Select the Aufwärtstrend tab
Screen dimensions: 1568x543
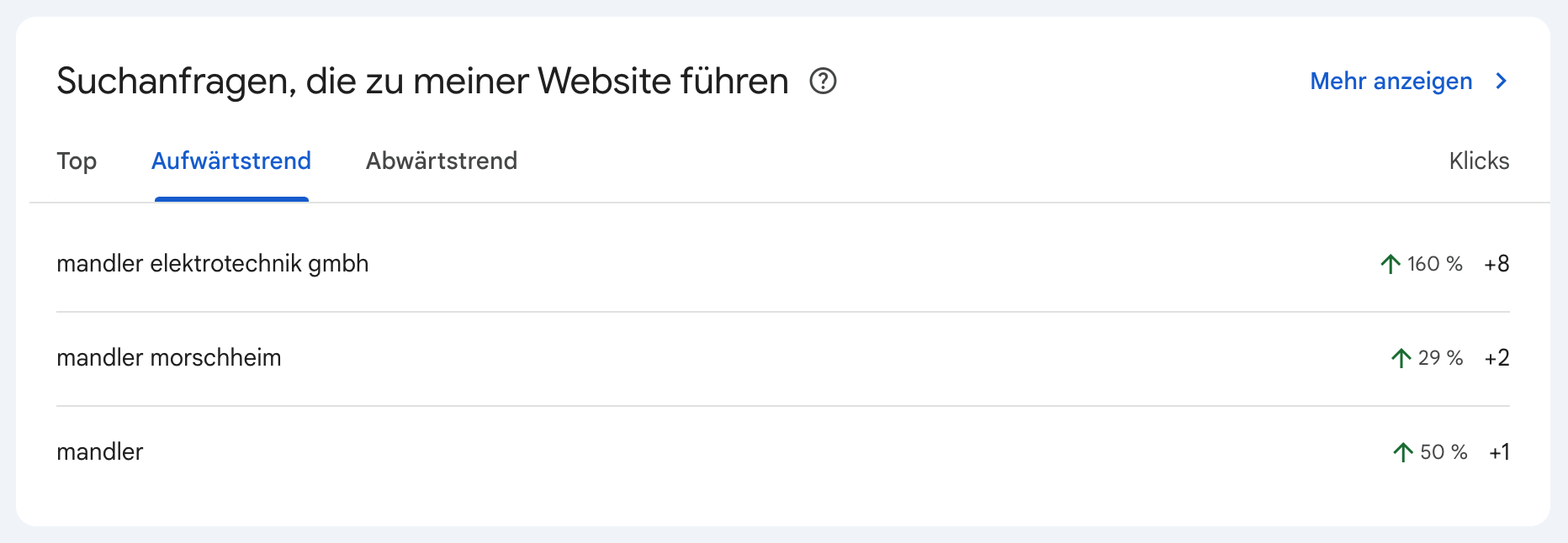tap(231, 161)
